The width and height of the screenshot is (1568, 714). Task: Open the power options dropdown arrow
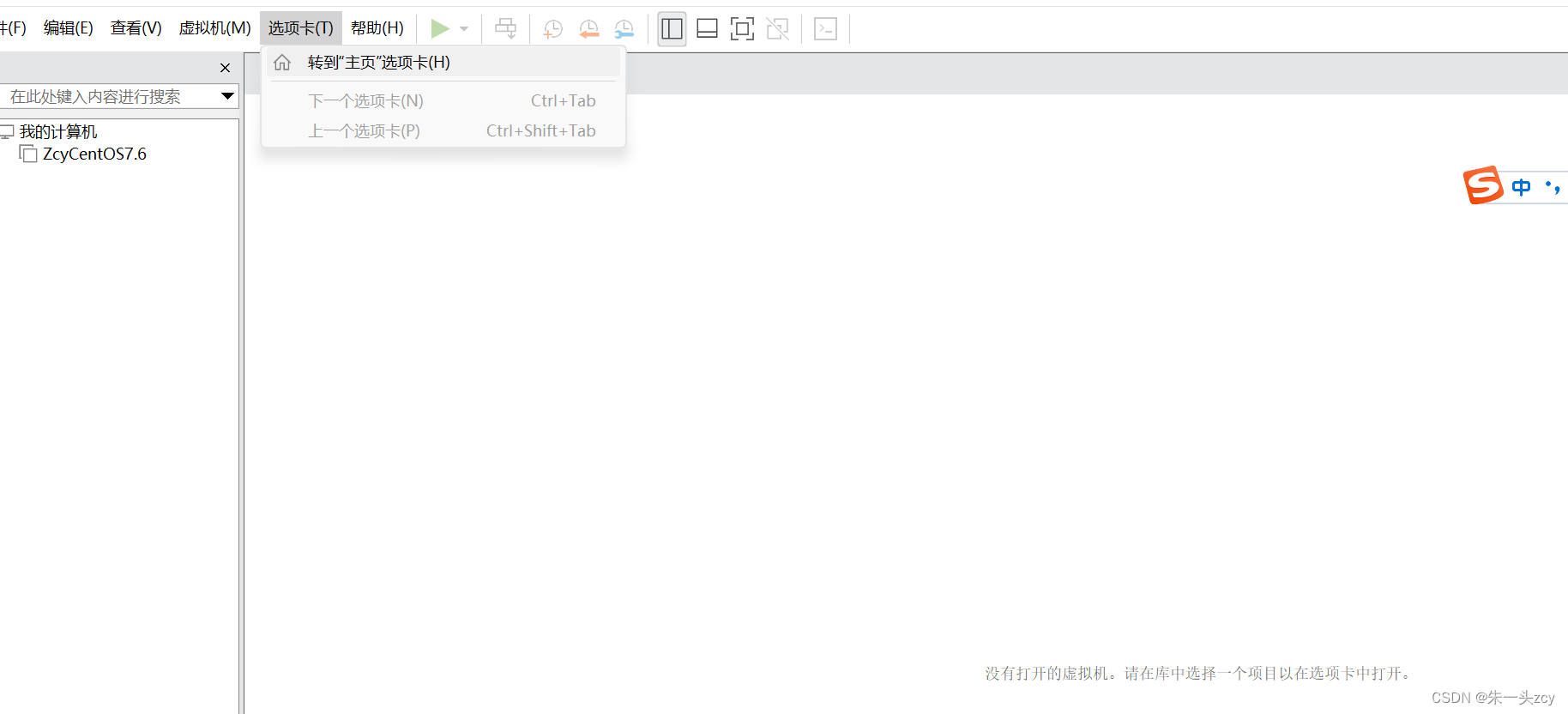click(464, 28)
